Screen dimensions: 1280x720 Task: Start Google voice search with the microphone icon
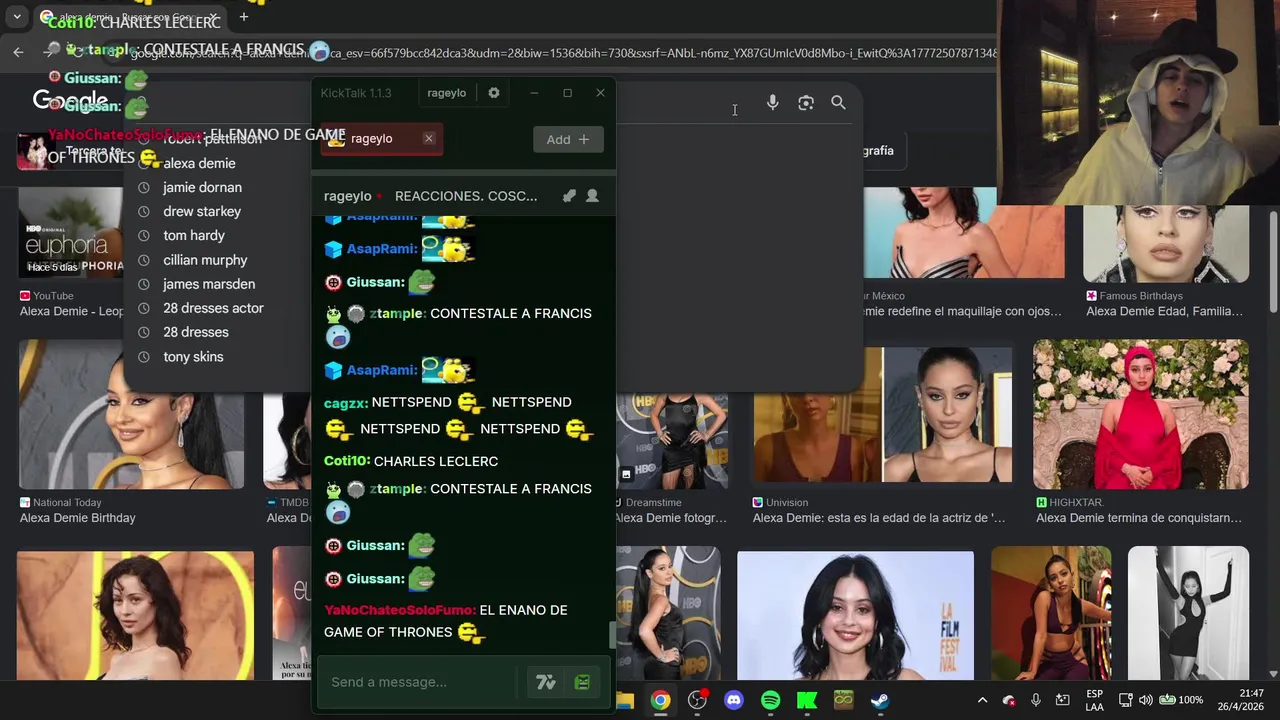tap(772, 102)
